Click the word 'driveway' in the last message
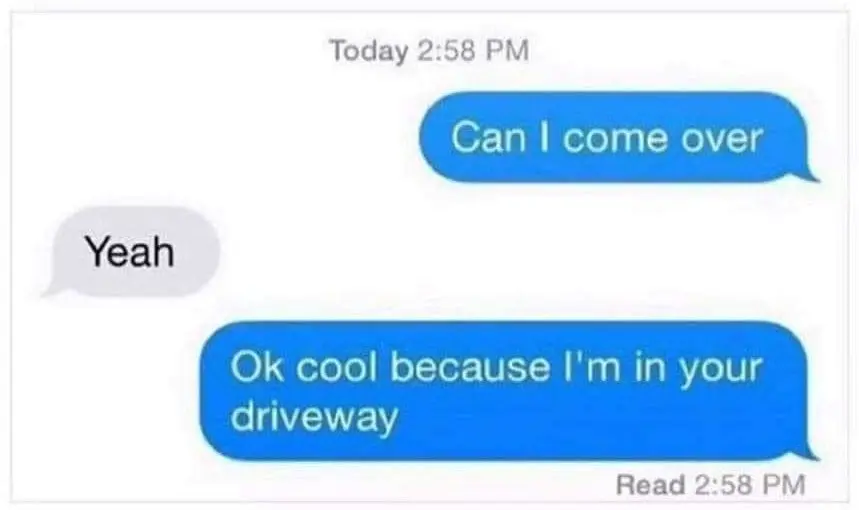Image resolution: width=859 pixels, height=510 pixels. pos(314,418)
